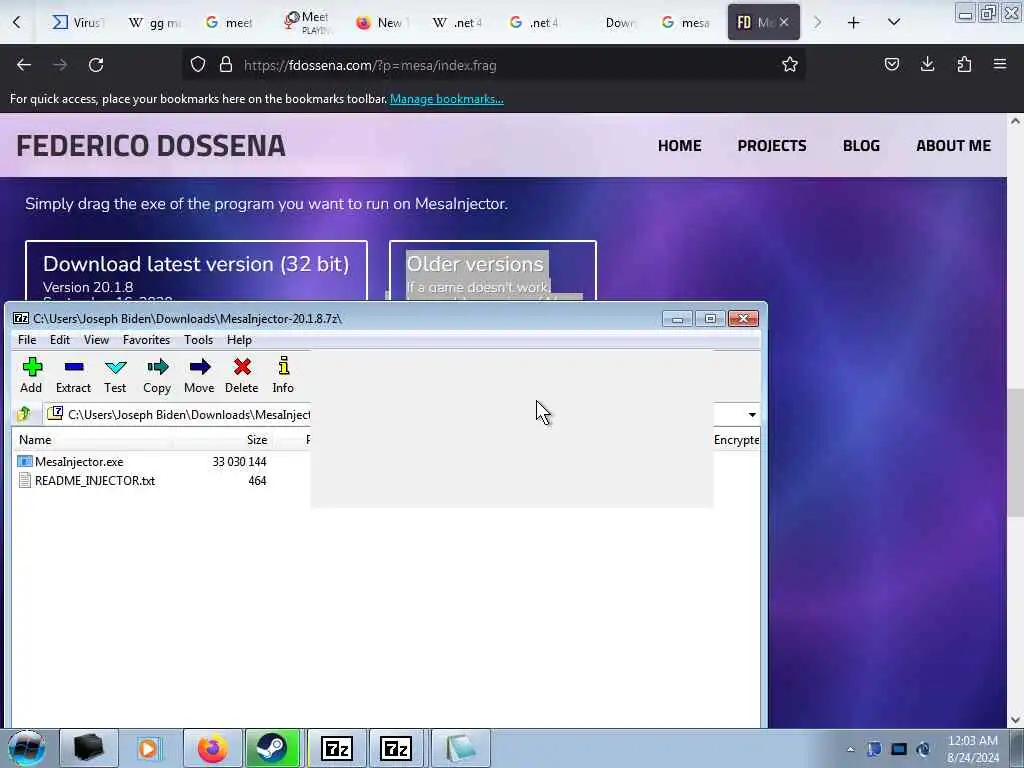Reload the current Firefox page
The image size is (1024, 768).
[96, 65]
